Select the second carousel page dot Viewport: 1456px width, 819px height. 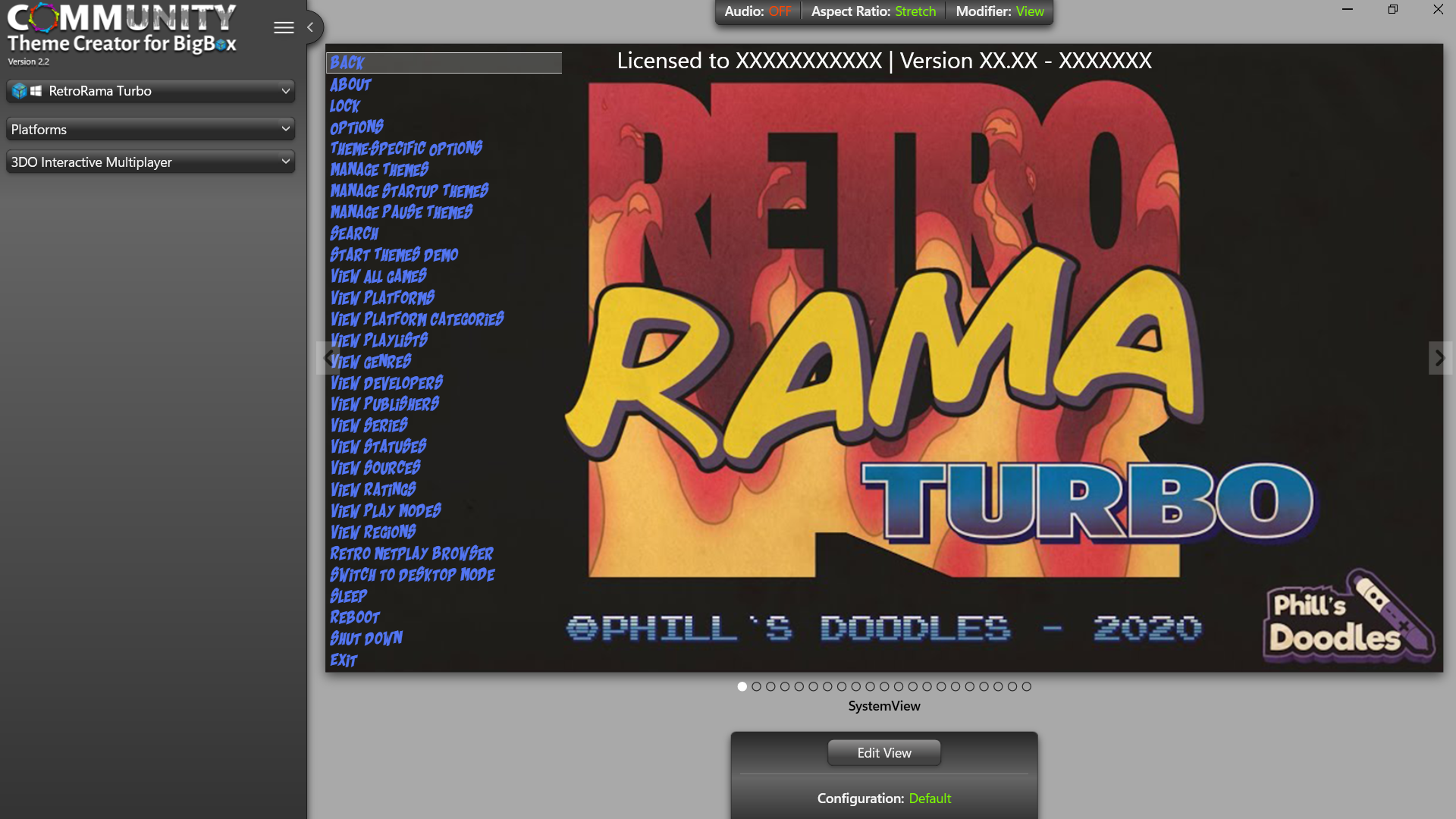(x=756, y=687)
